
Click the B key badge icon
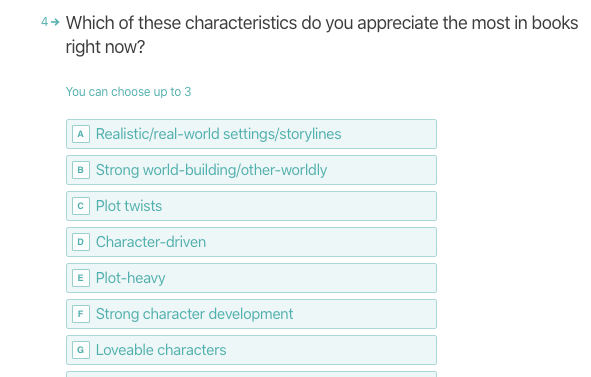click(x=81, y=170)
